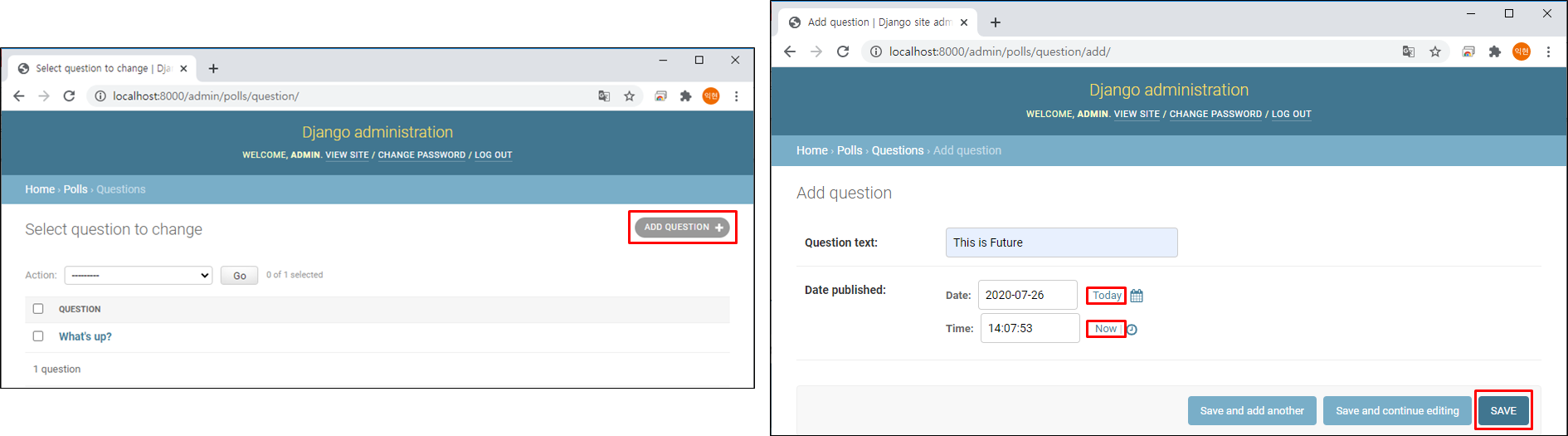Click the Go button
The width and height of the screenshot is (1568, 436).
click(240, 275)
